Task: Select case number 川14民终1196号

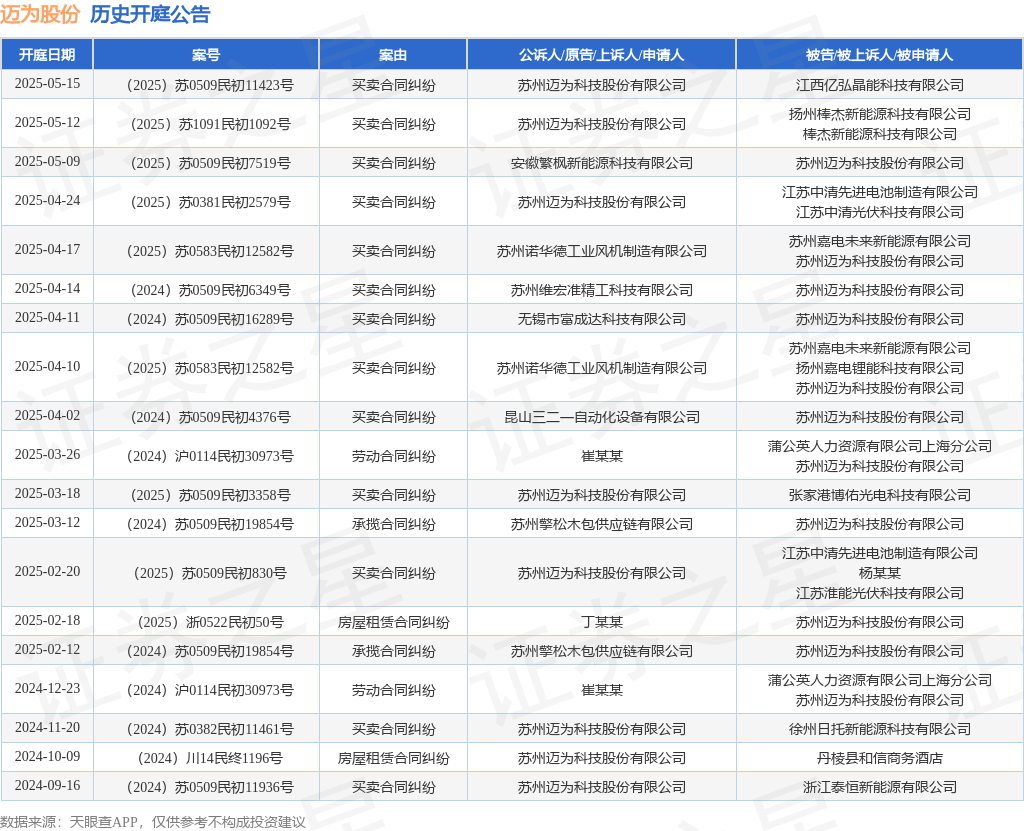Action: [x=234, y=758]
